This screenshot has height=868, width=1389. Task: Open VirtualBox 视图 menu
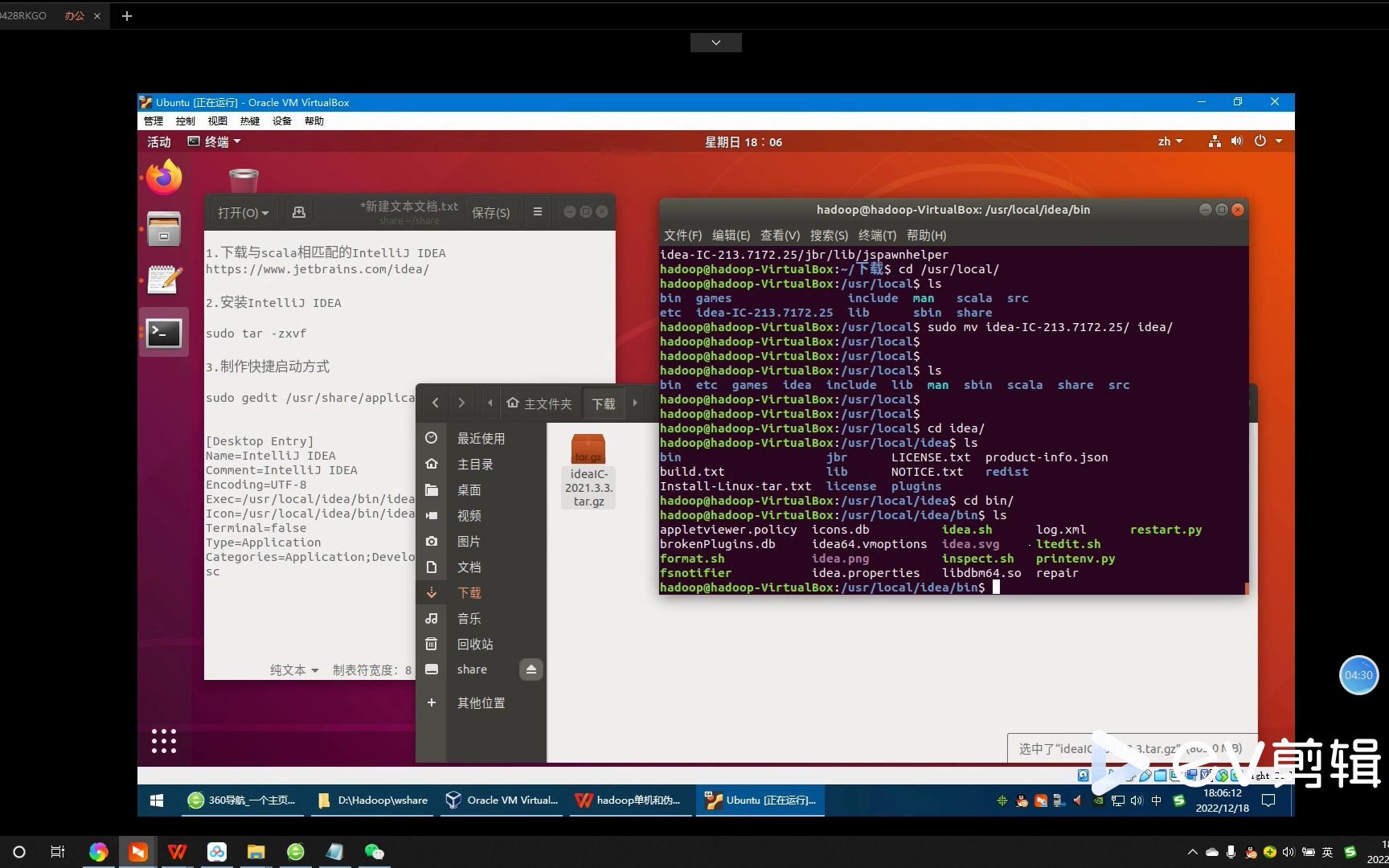tap(218, 121)
